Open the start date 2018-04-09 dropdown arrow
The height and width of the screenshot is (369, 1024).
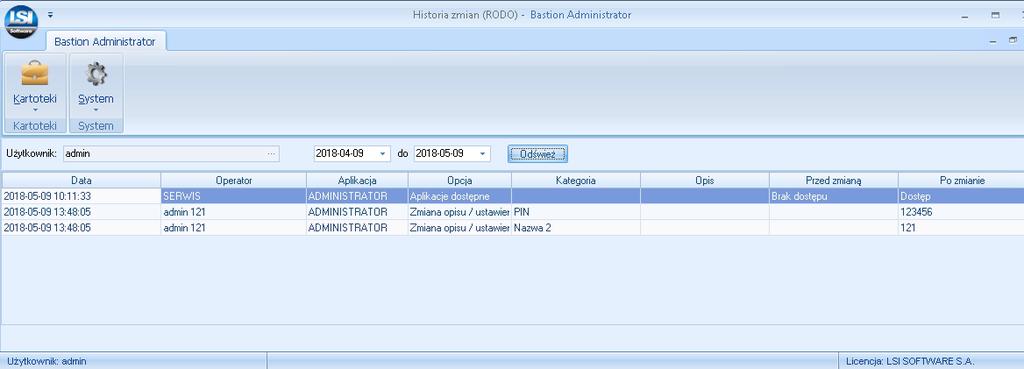coord(383,154)
